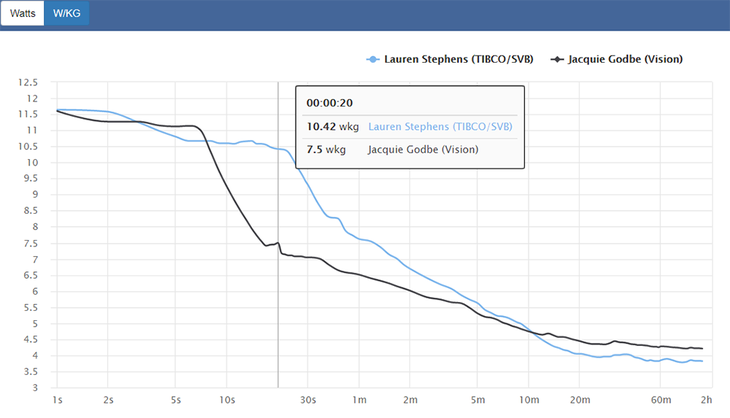The image size is (730, 418).
Task: Click the 5s x-axis label
Action: point(176,400)
